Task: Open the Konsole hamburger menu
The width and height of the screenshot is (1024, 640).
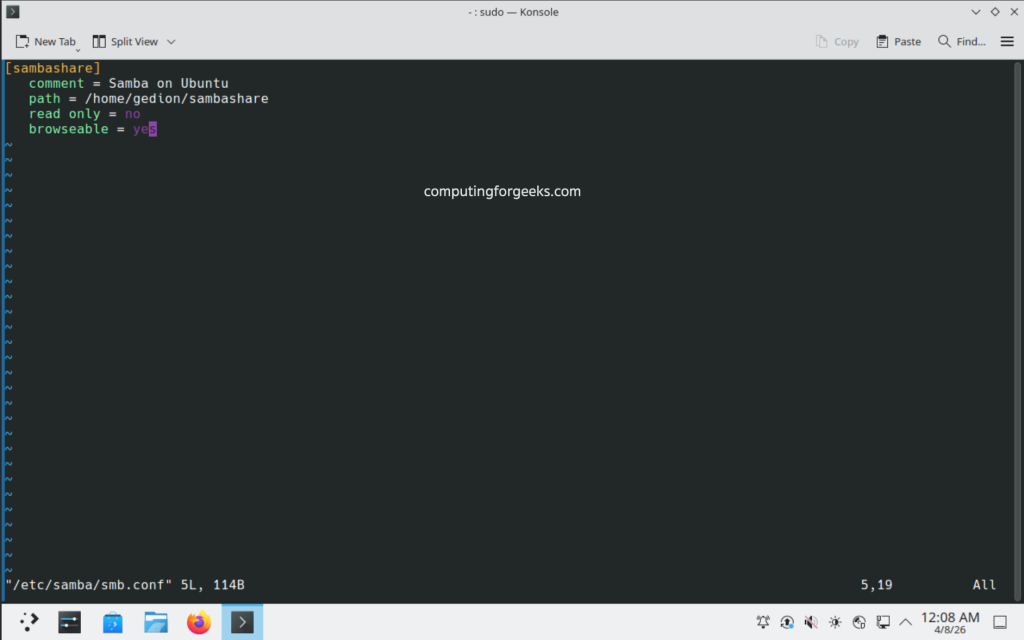Action: [x=1008, y=41]
